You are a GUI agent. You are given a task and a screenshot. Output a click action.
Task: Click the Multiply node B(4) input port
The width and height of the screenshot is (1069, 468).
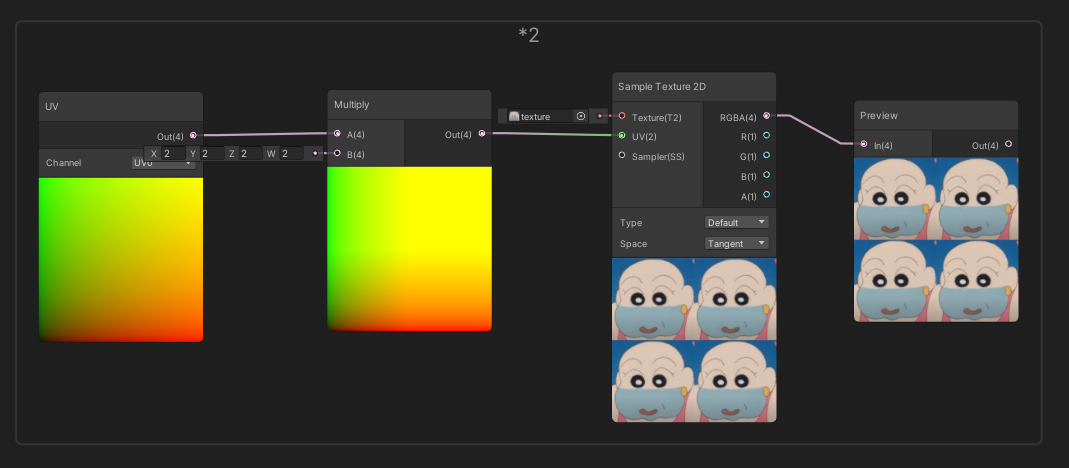click(x=337, y=153)
